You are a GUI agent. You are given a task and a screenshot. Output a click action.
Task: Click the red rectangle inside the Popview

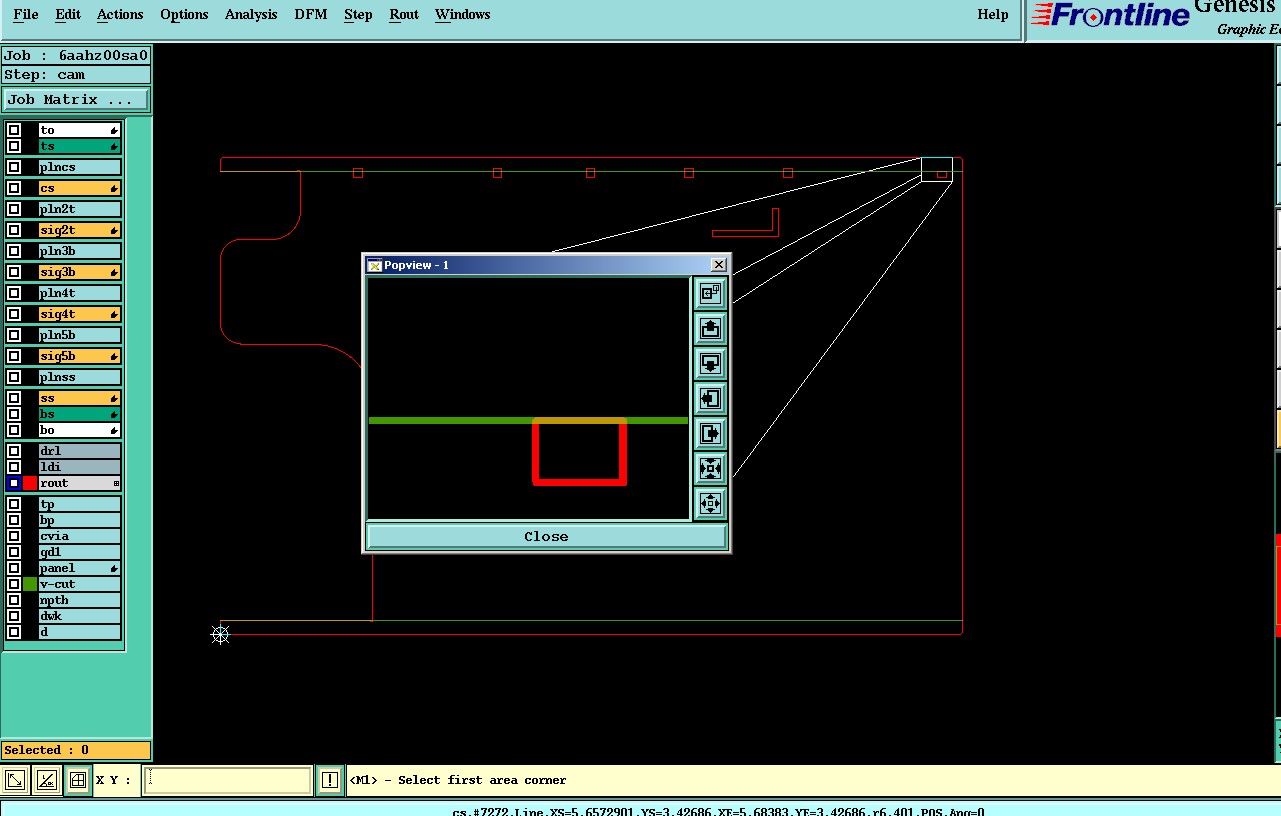click(579, 452)
